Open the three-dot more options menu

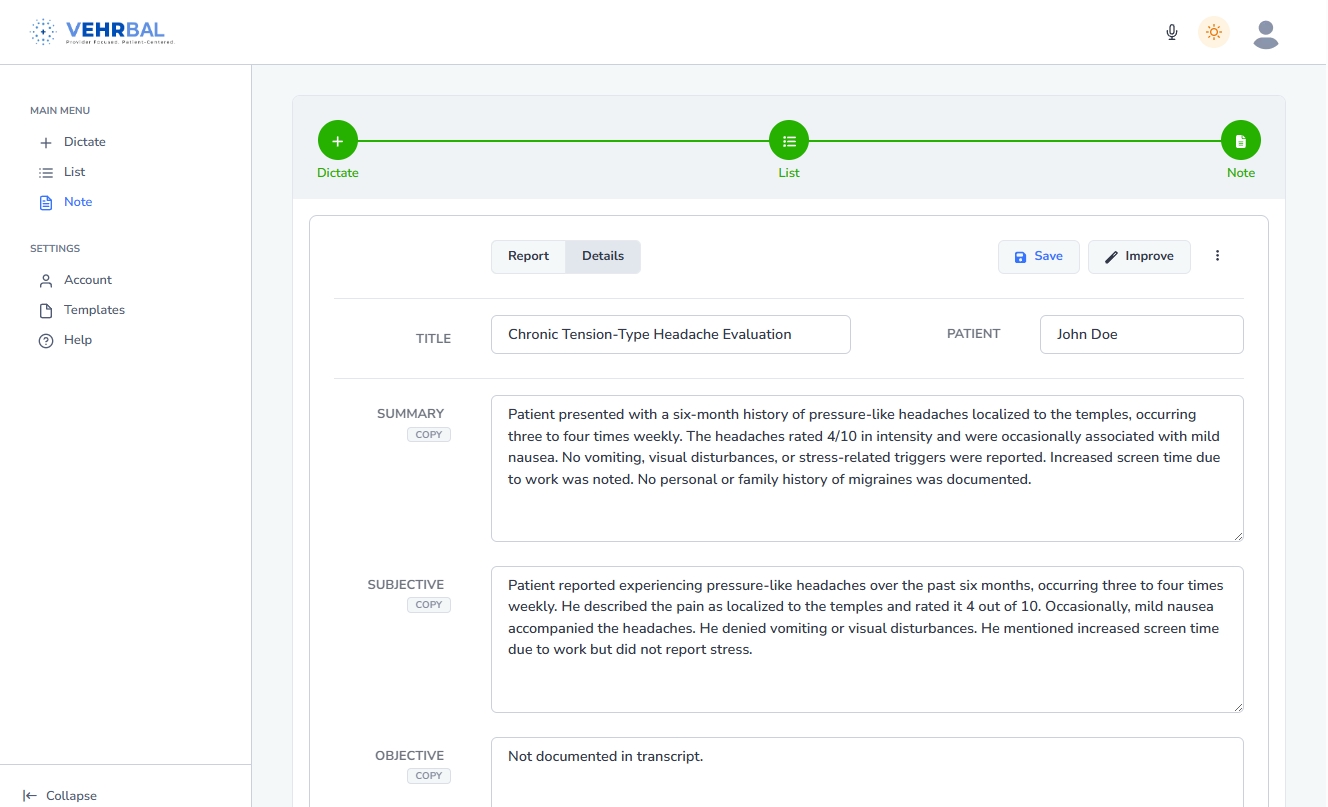coord(1217,256)
